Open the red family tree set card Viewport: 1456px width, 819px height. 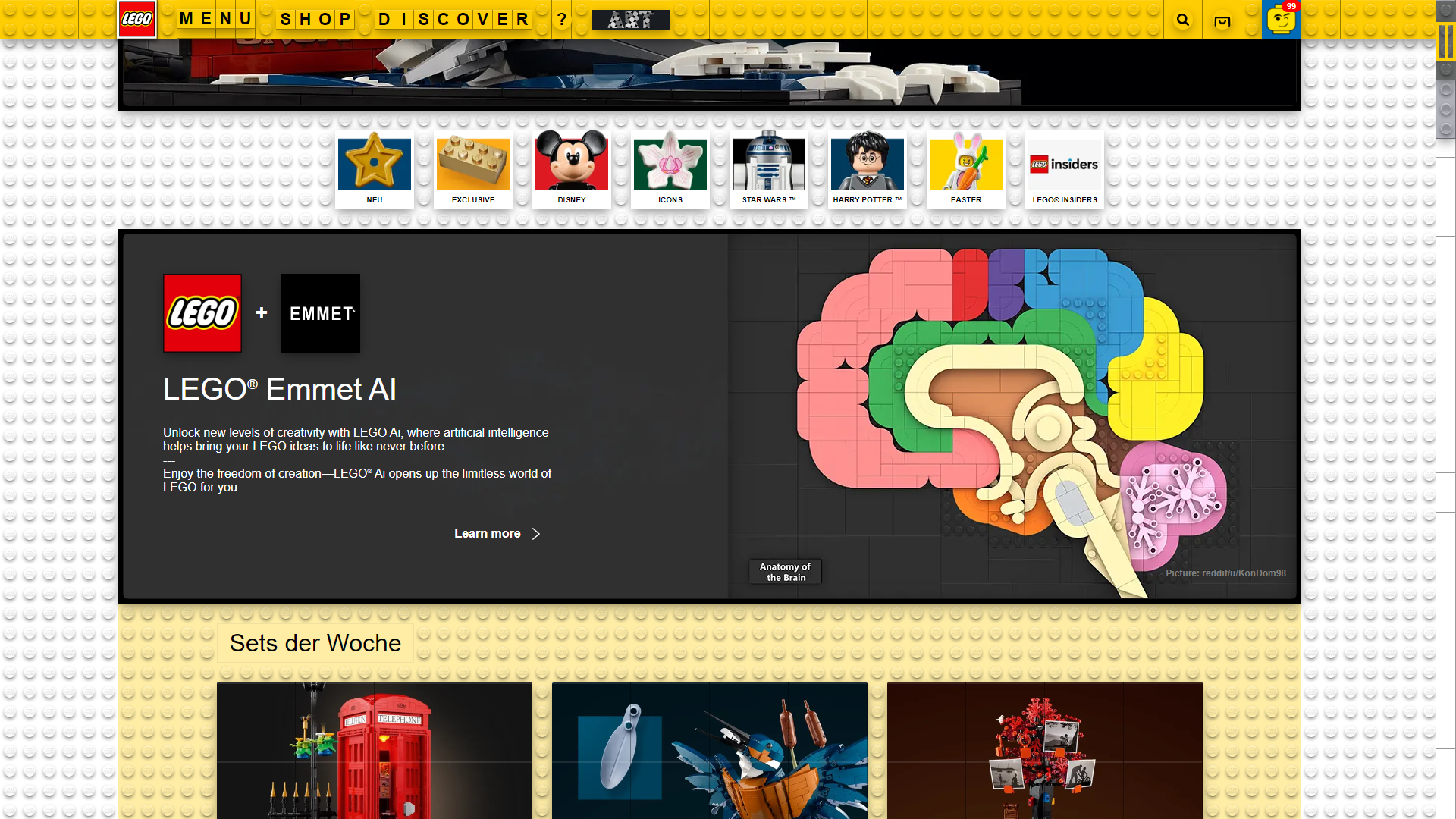(x=1045, y=751)
